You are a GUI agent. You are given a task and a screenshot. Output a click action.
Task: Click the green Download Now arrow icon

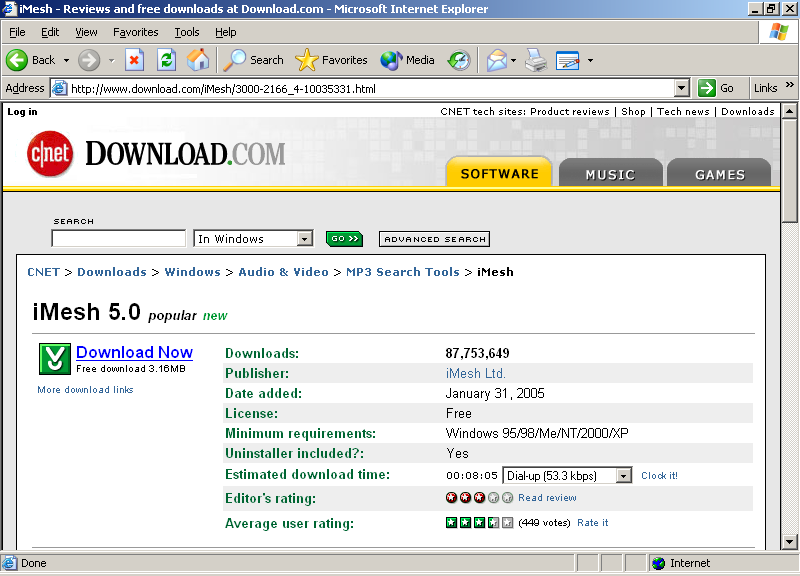(x=55, y=359)
